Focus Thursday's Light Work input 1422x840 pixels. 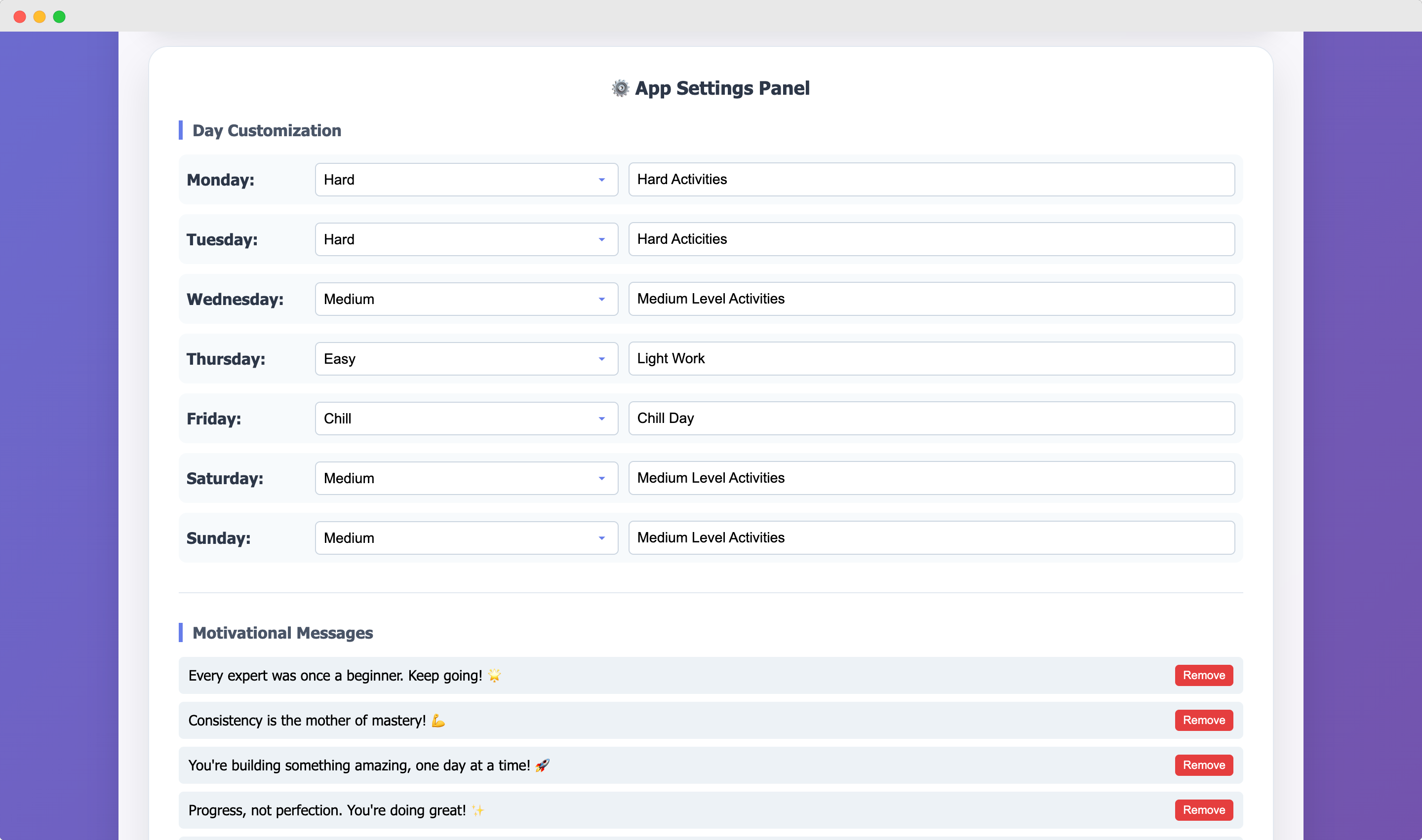coord(931,358)
